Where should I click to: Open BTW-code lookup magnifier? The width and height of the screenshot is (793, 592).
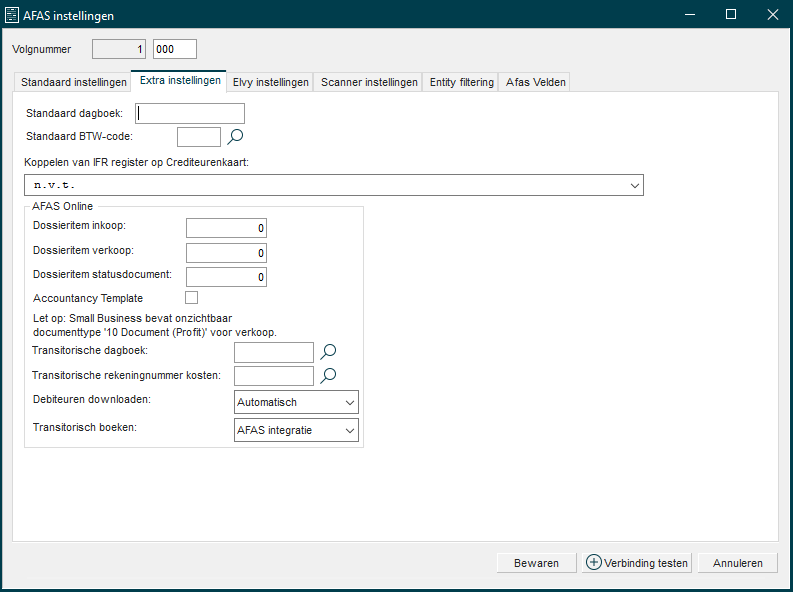(235, 136)
